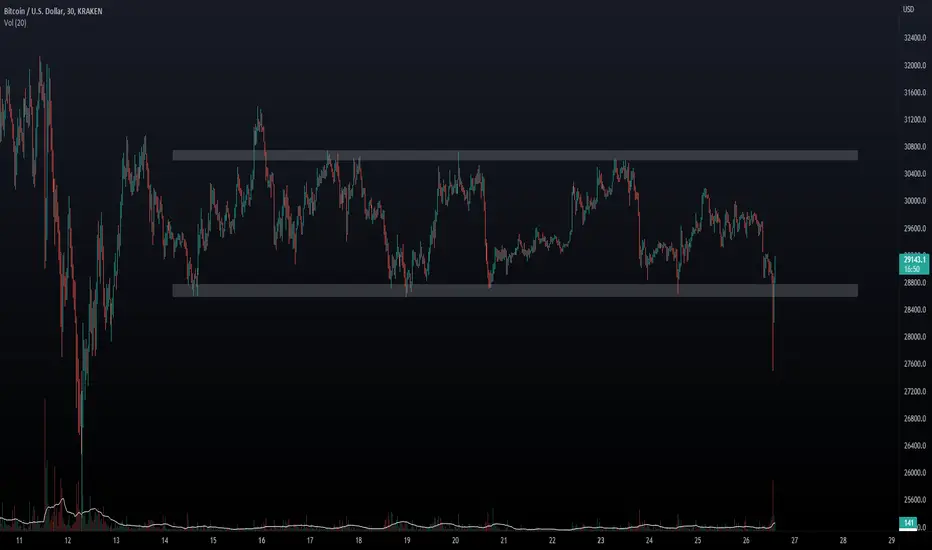Click the 32400.0 price axis label
The image size is (932, 550).
(x=915, y=38)
